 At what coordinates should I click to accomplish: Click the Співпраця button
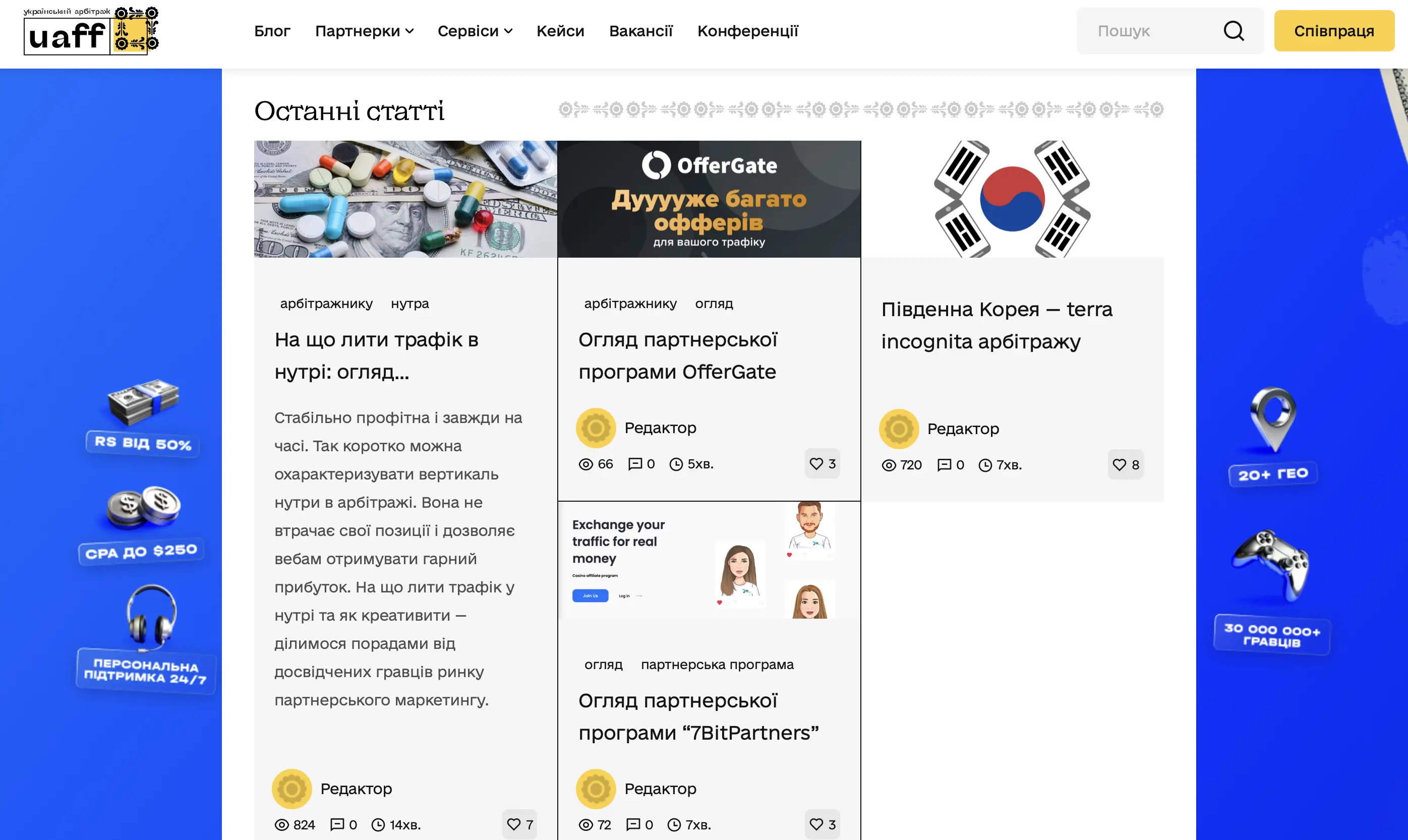pos(1334,31)
